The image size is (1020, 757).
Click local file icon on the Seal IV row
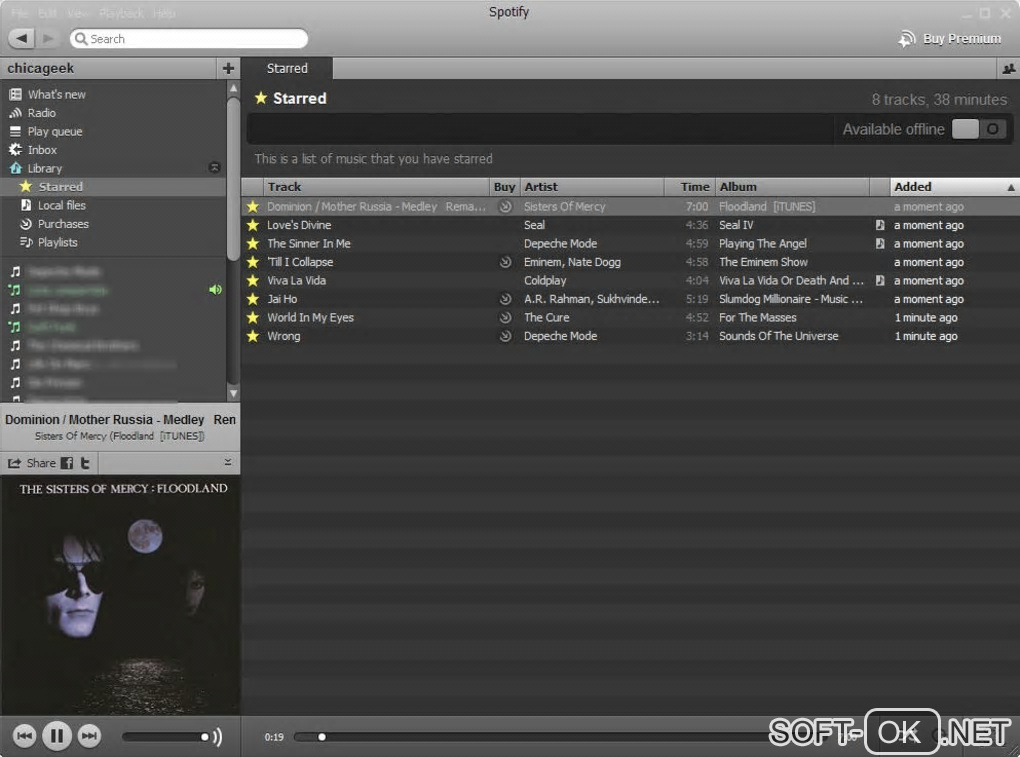point(879,225)
